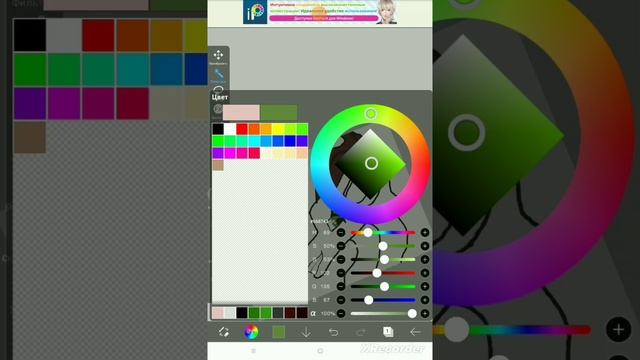640x360 pixels.
Task: Redo using the grayed redo arrow
Action: click(x=360, y=332)
